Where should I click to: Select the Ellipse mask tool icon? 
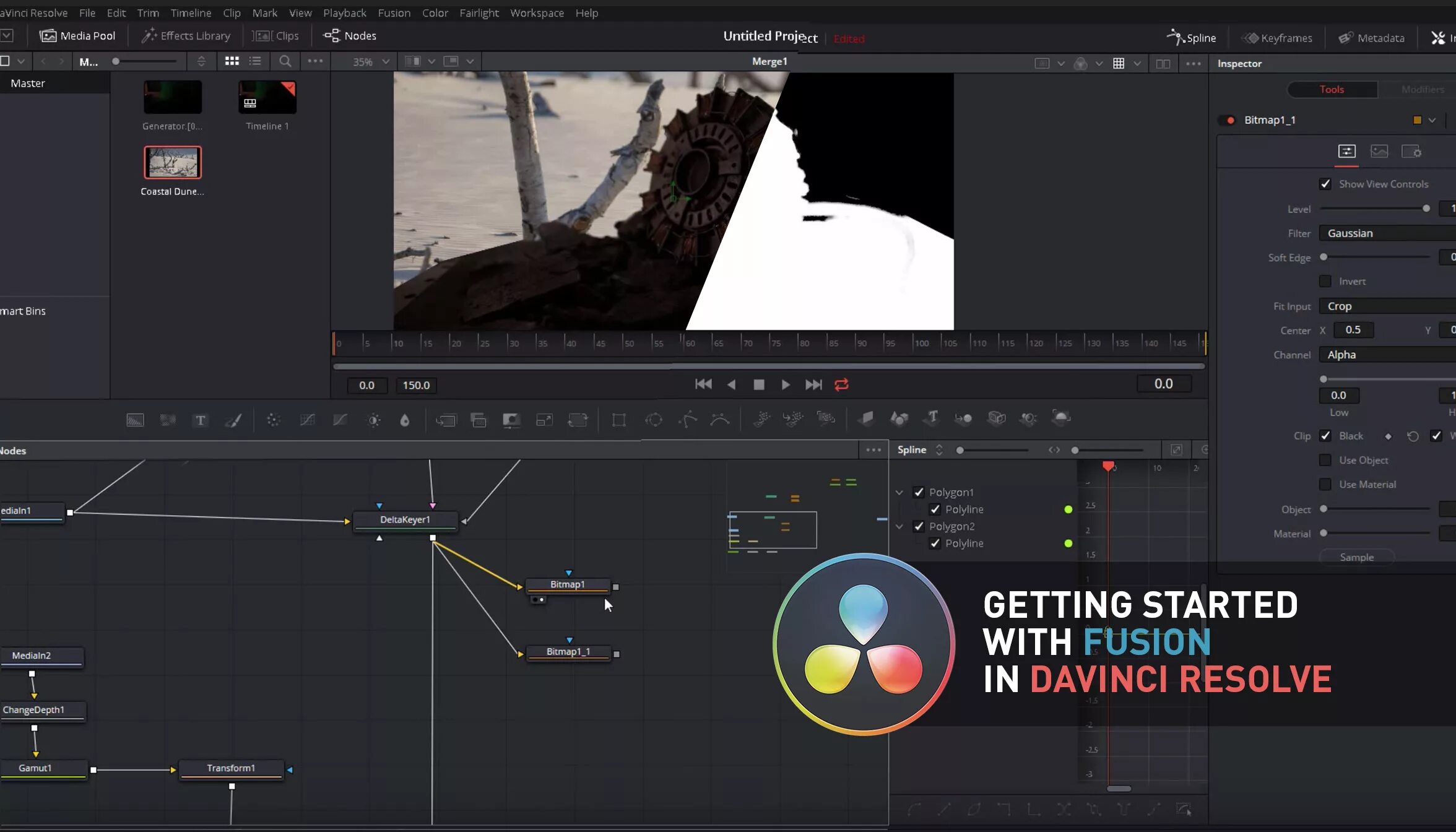pos(653,420)
